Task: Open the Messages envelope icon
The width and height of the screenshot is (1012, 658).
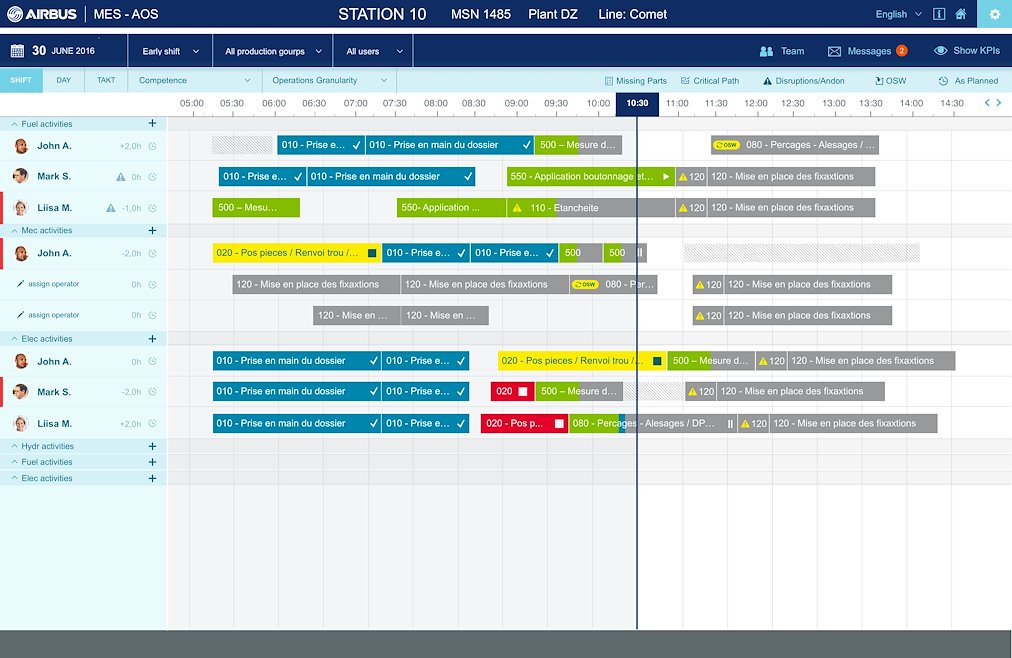Action: [x=835, y=51]
